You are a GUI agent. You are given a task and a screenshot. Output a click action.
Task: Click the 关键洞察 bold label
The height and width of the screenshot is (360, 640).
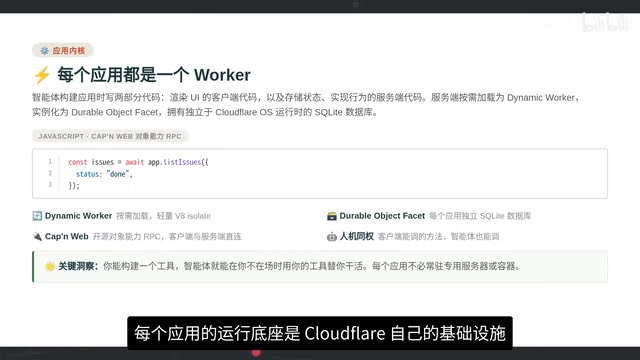point(78,266)
